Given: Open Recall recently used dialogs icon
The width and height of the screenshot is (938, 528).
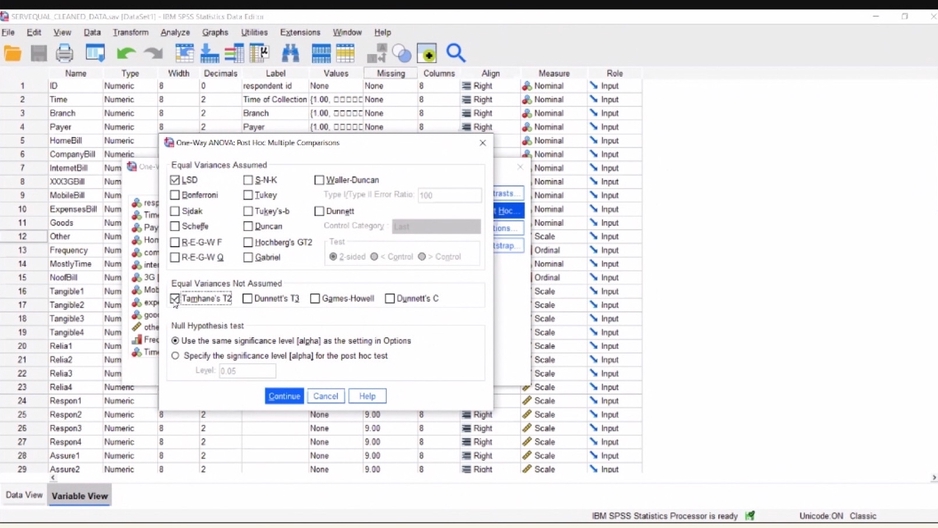Looking at the screenshot, I should pos(95,54).
